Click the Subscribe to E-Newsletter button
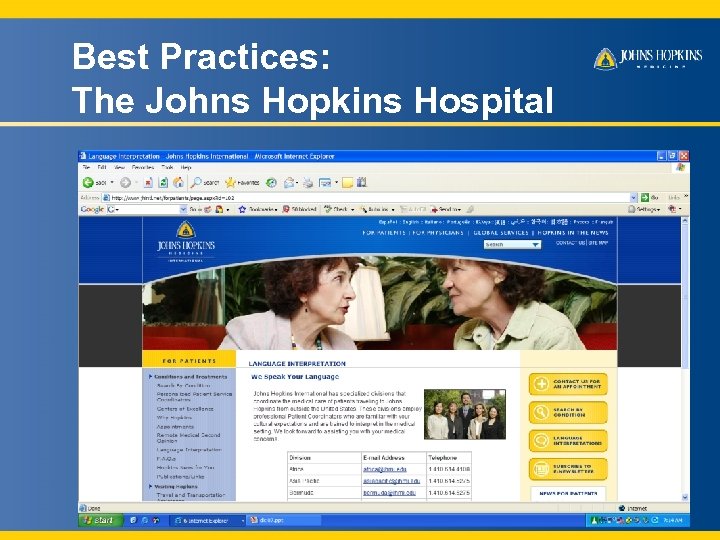Screen dimensions: 720x540 (568, 469)
